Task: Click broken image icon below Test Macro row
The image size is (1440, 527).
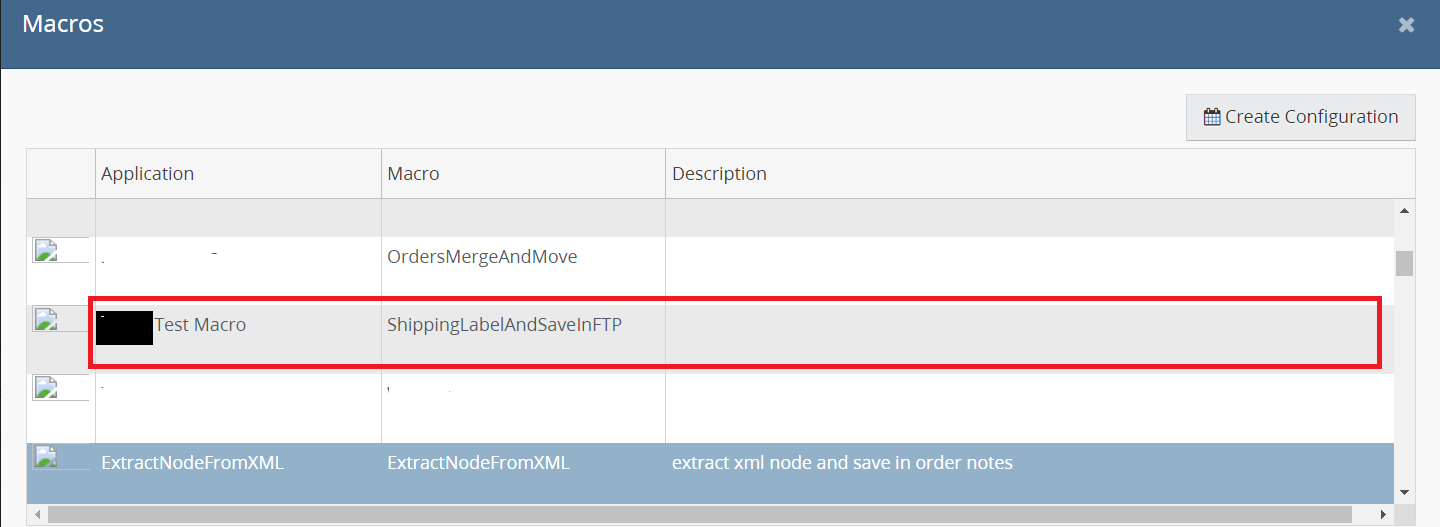Action: (x=45, y=387)
